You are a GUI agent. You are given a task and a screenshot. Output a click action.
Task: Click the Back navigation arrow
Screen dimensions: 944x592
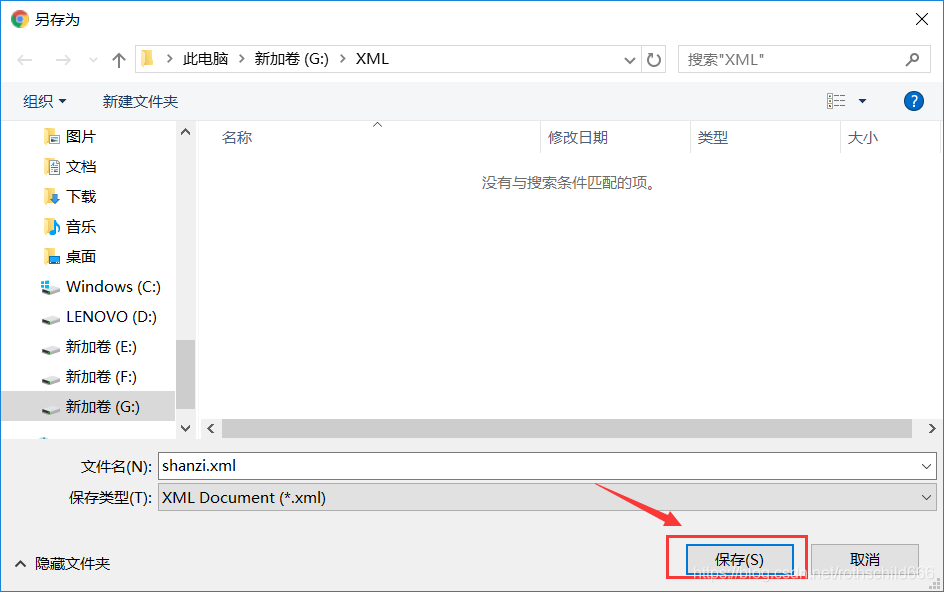click(25, 60)
